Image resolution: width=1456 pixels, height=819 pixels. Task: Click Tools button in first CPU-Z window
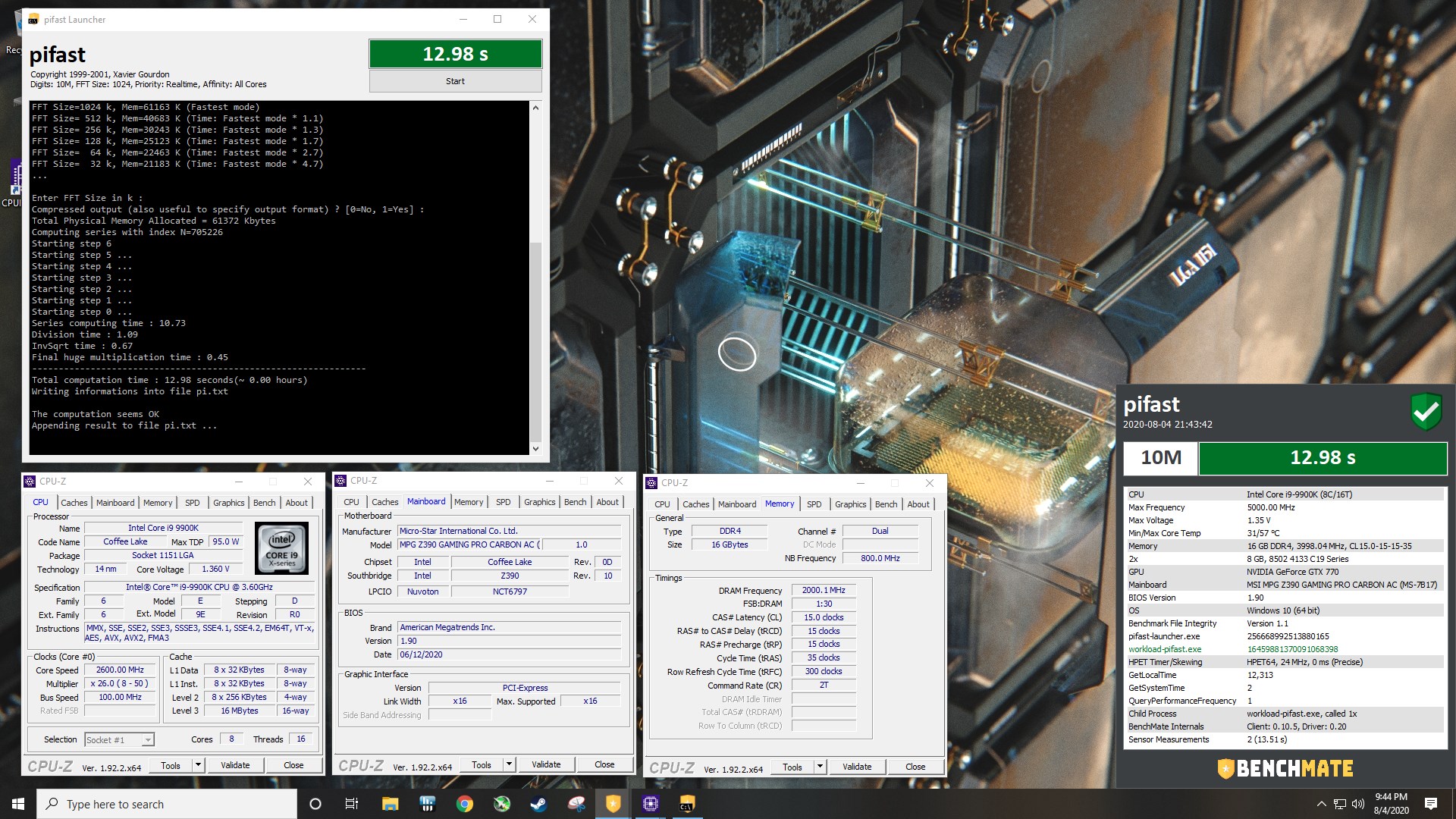point(171,766)
